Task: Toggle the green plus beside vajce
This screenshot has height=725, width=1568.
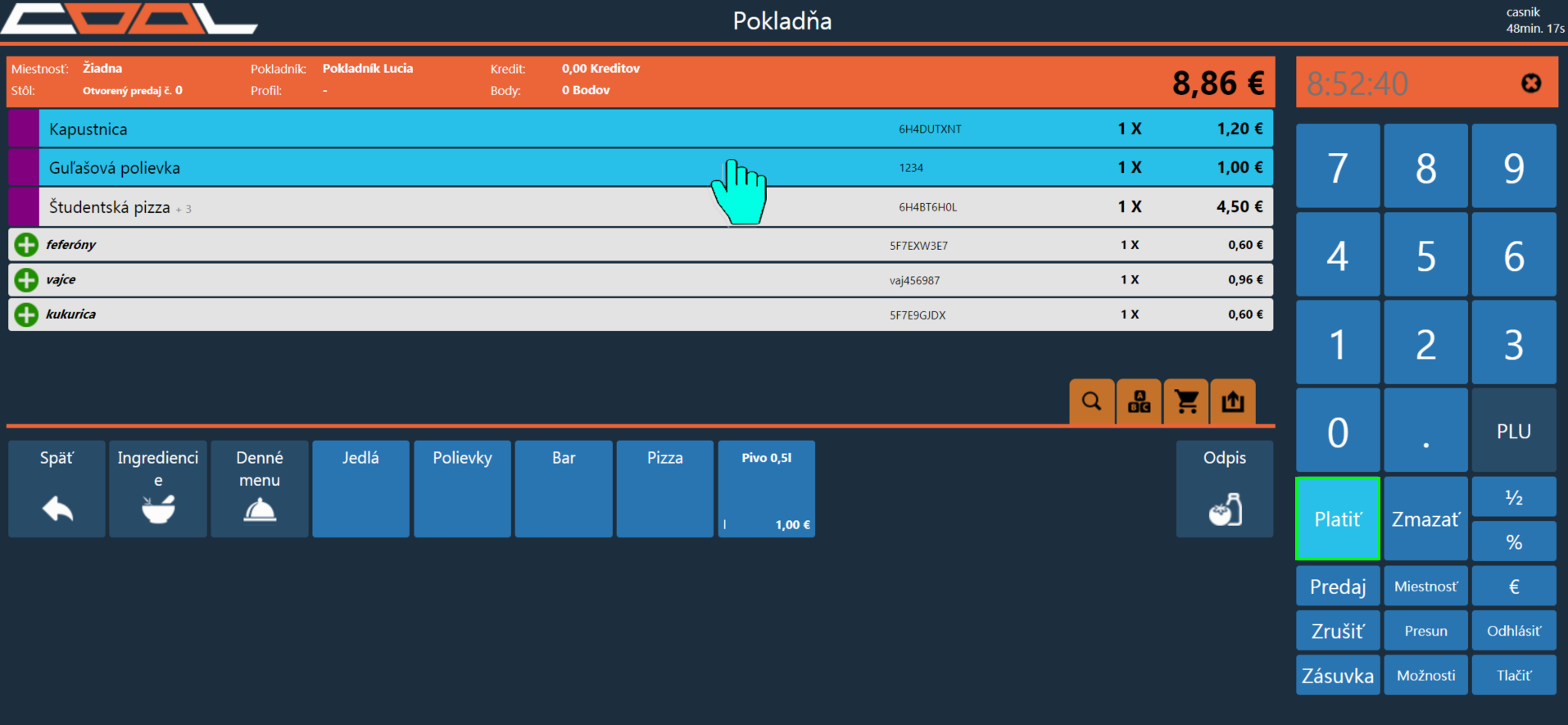Action: pos(26,280)
